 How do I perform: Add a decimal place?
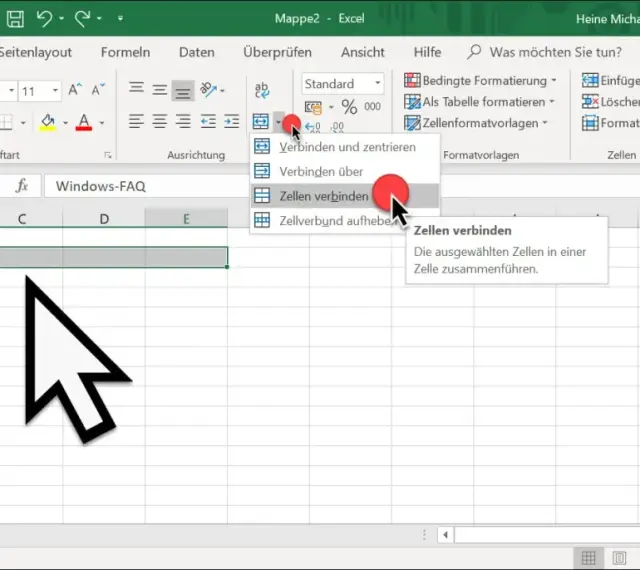313,127
